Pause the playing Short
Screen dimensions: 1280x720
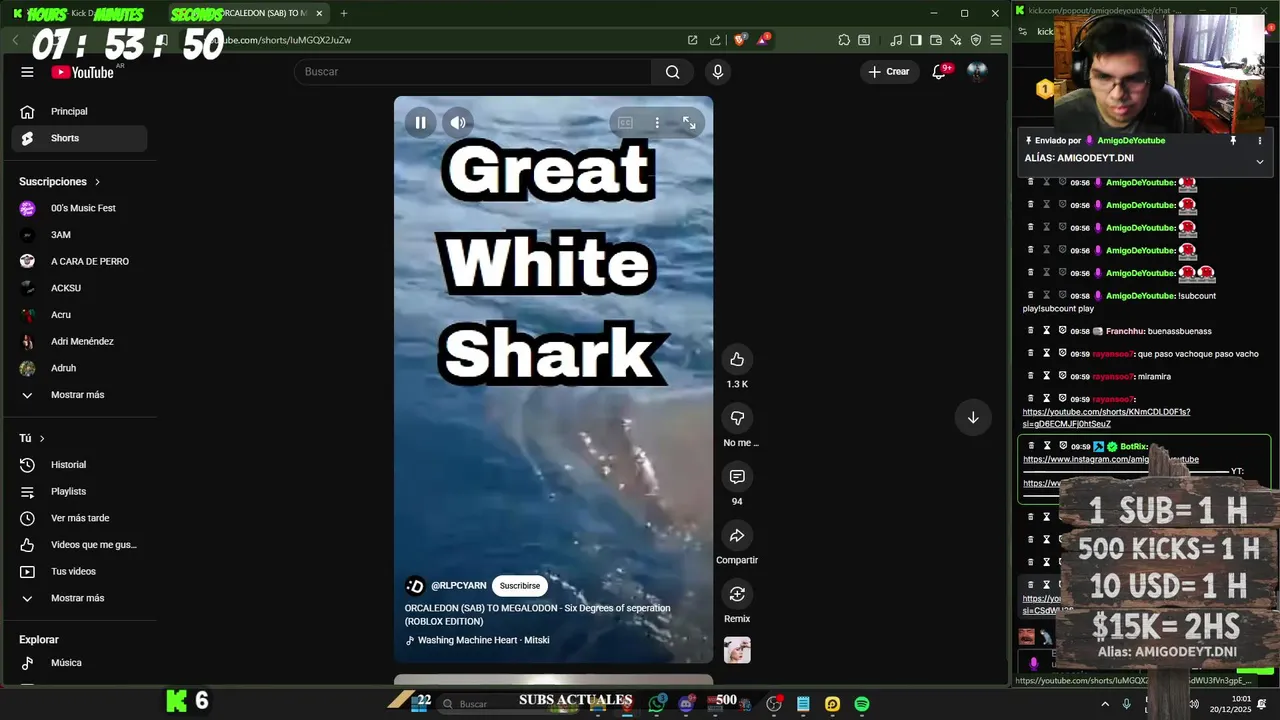coord(421,123)
